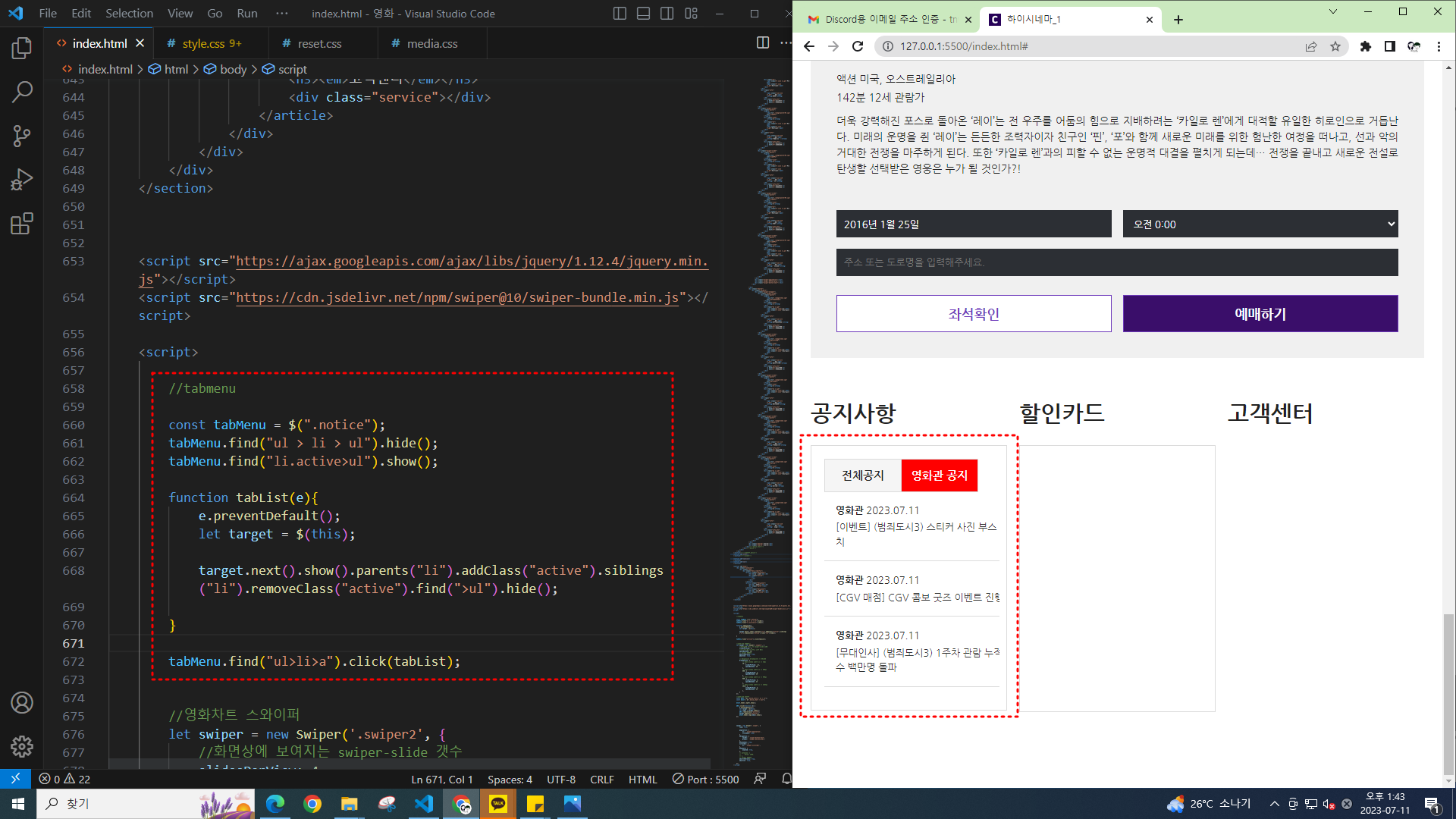Open the Extensions view

[22, 224]
